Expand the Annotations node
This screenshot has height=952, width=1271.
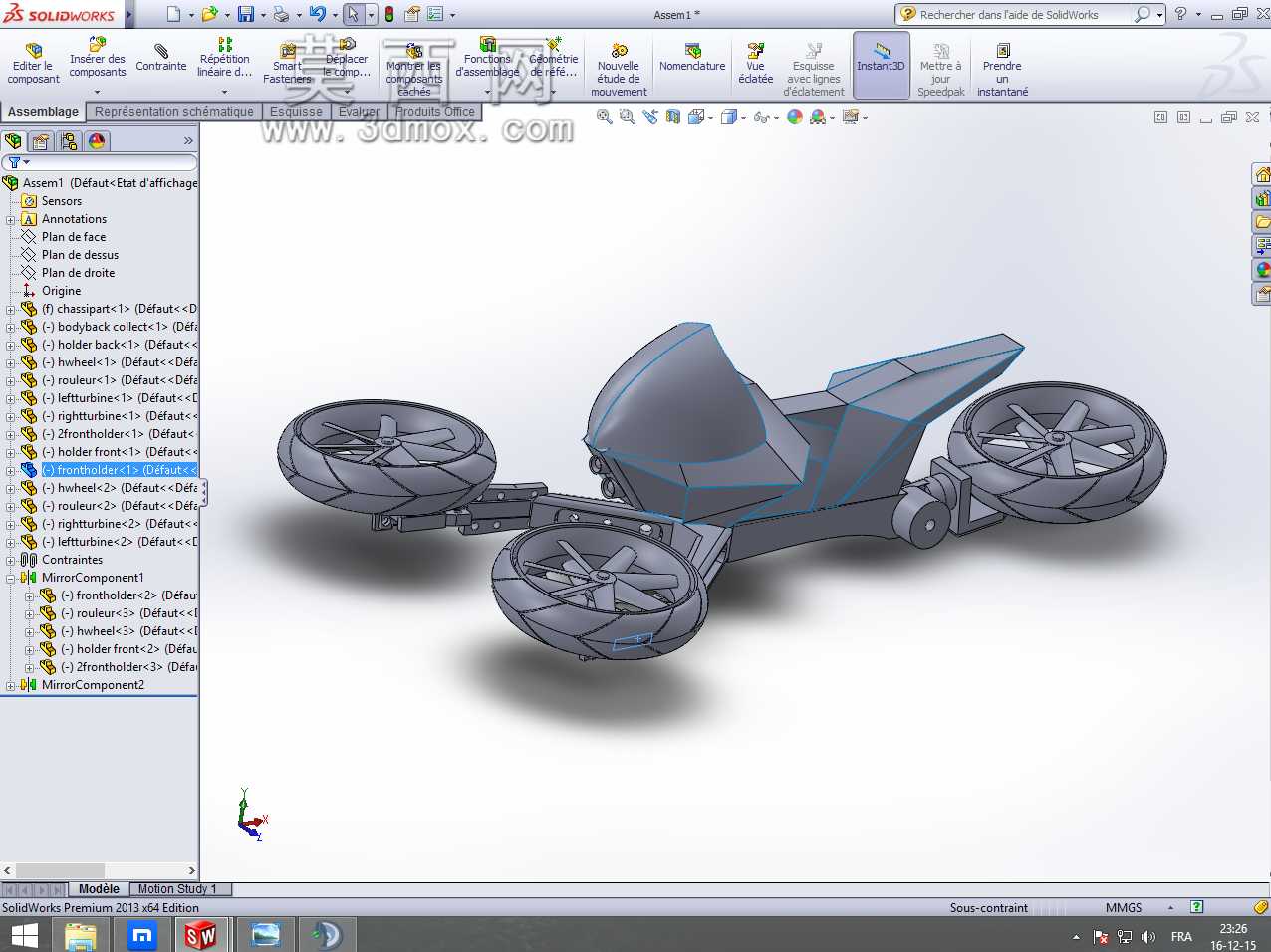pyautogui.click(x=11, y=219)
